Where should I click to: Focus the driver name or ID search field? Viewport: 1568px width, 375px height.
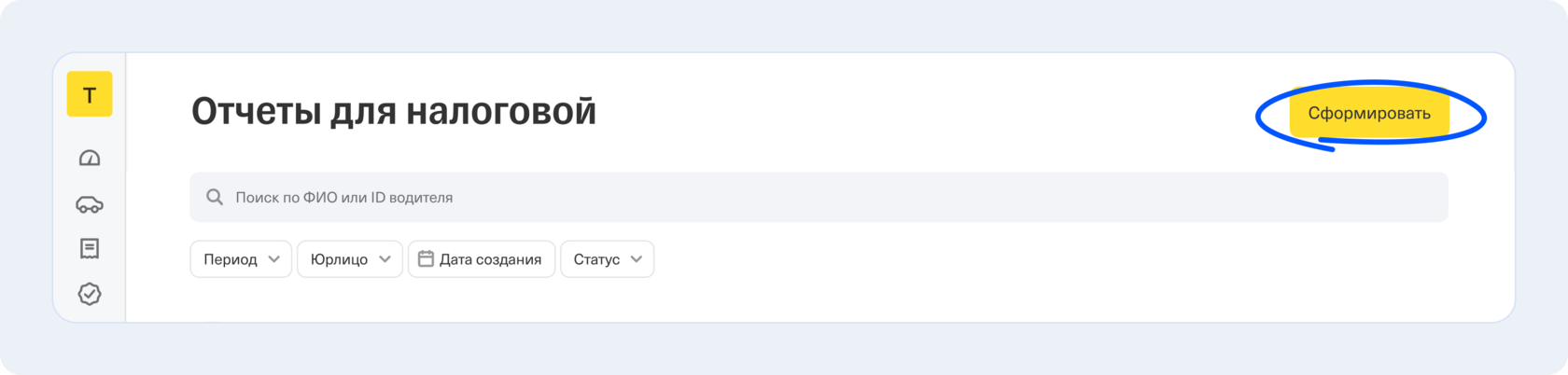[x=819, y=198]
